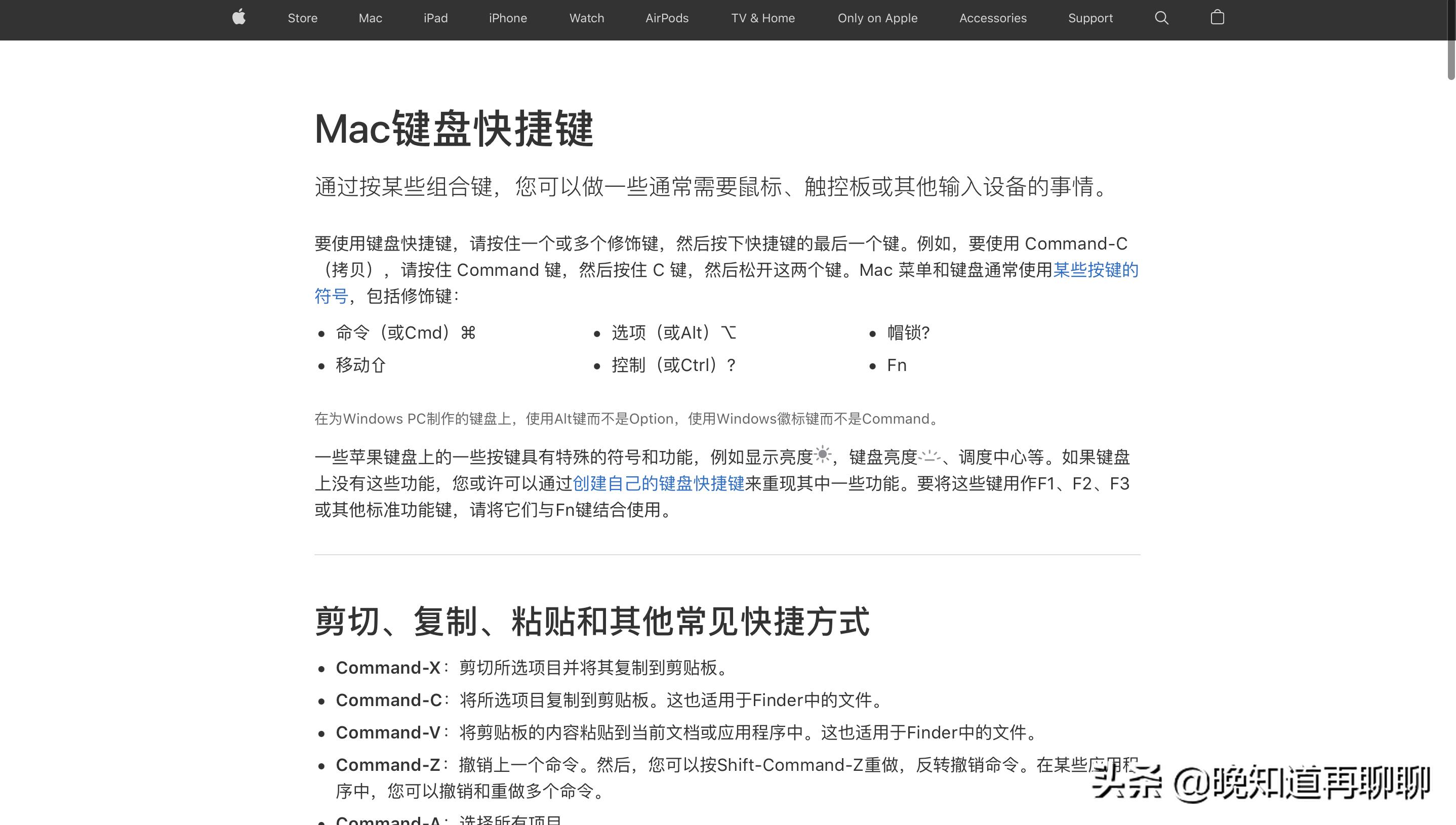Select Store from the top navigation

click(302, 18)
